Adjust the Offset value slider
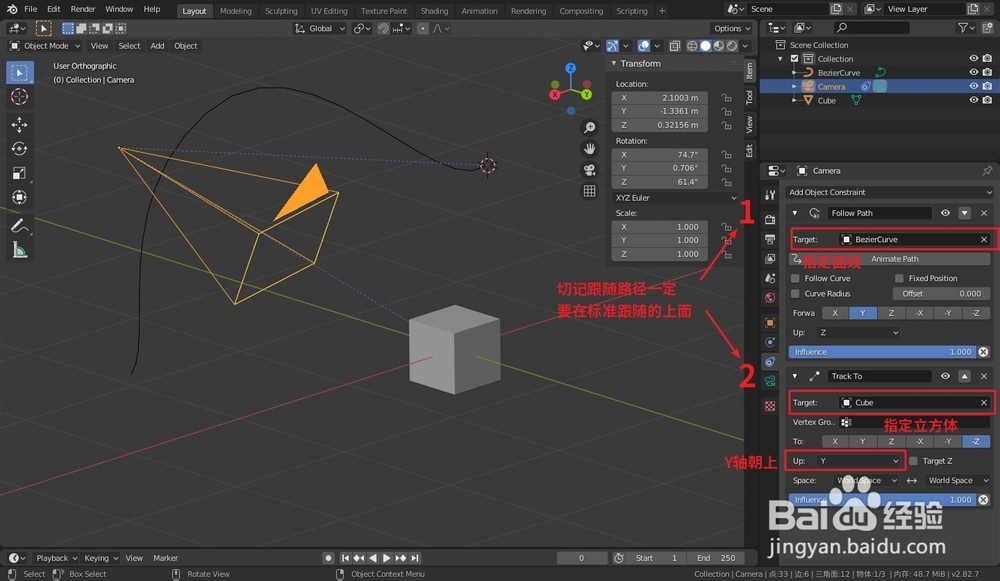 point(941,294)
